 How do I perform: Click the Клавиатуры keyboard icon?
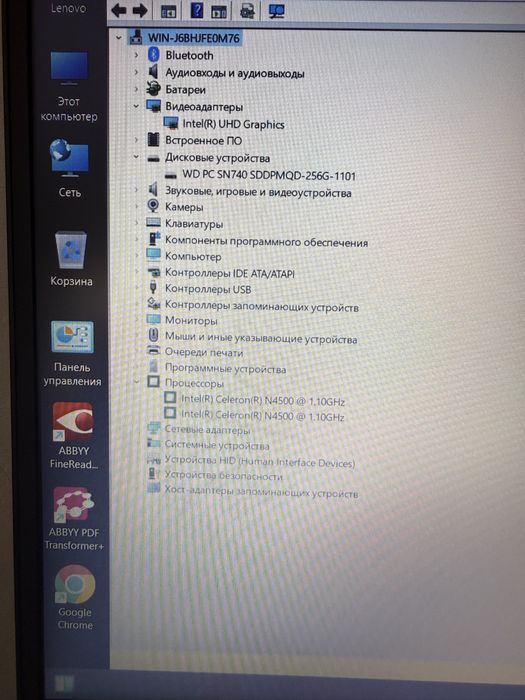[153, 222]
